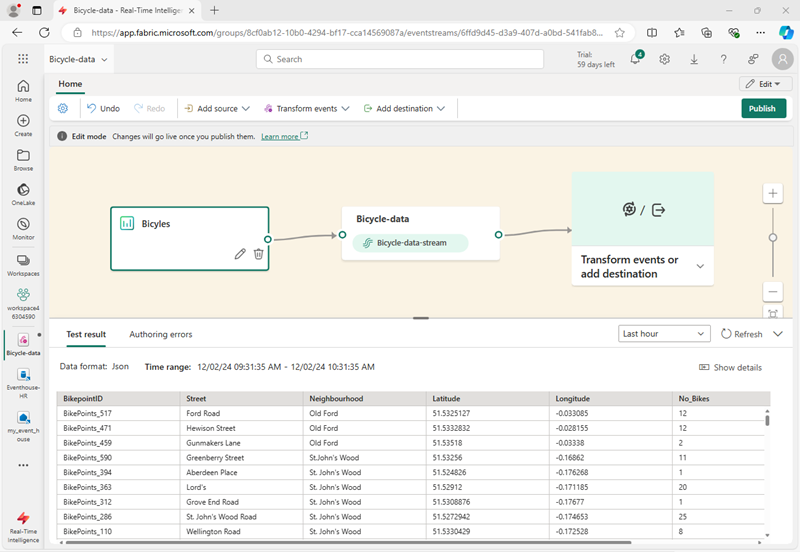800x552 pixels.
Task: Fit canvas to view icon
Action: coord(772,313)
